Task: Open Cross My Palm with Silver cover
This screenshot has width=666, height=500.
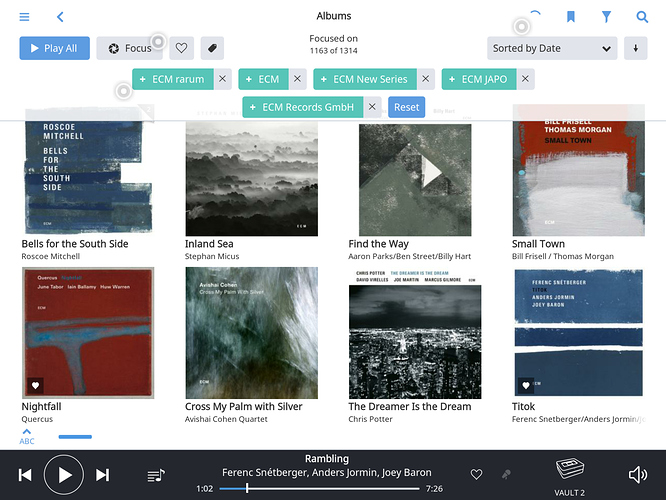Action: 251,333
